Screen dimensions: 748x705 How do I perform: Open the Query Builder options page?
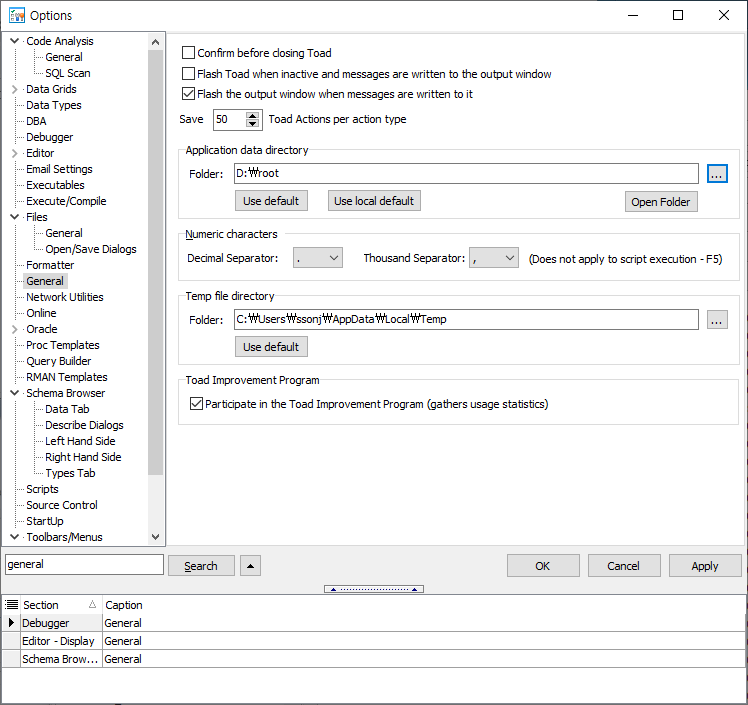pos(59,361)
